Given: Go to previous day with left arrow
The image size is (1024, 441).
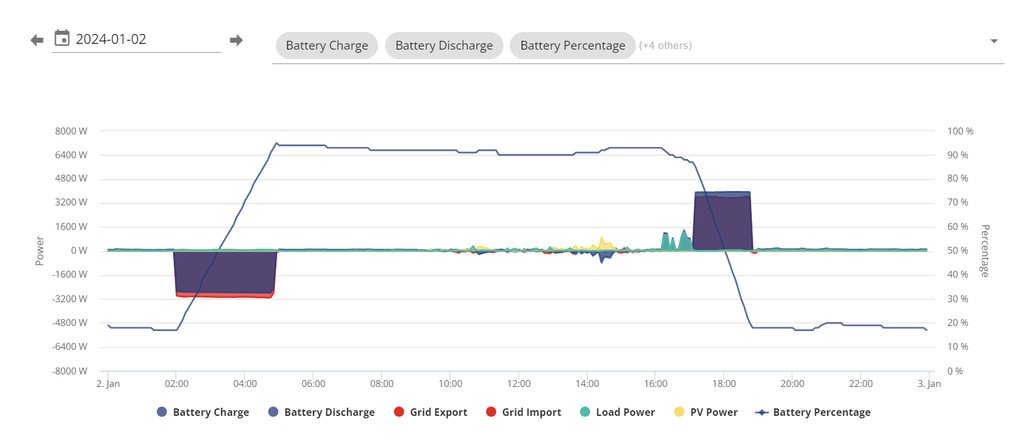Looking at the screenshot, I should tap(37, 40).
